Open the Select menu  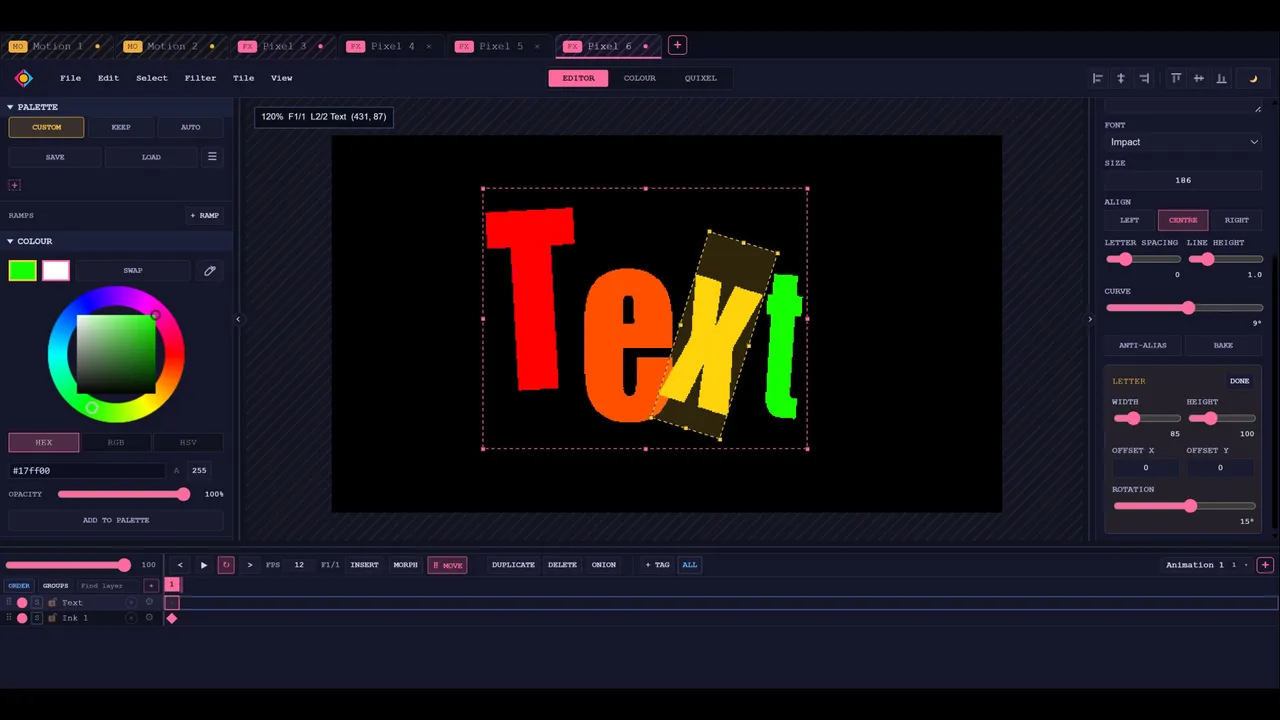(x=152, y=78)
